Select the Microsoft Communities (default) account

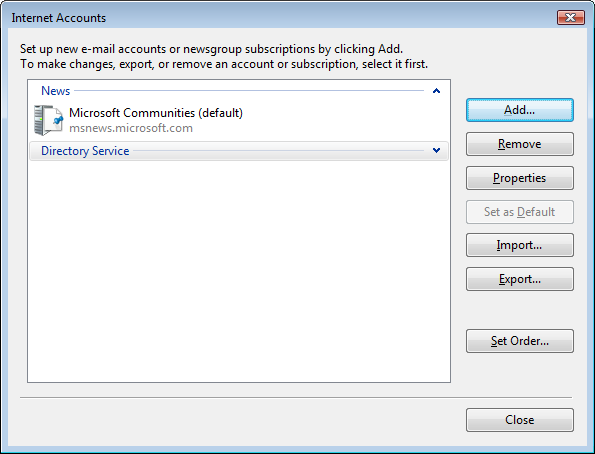(x=239, y=120)
